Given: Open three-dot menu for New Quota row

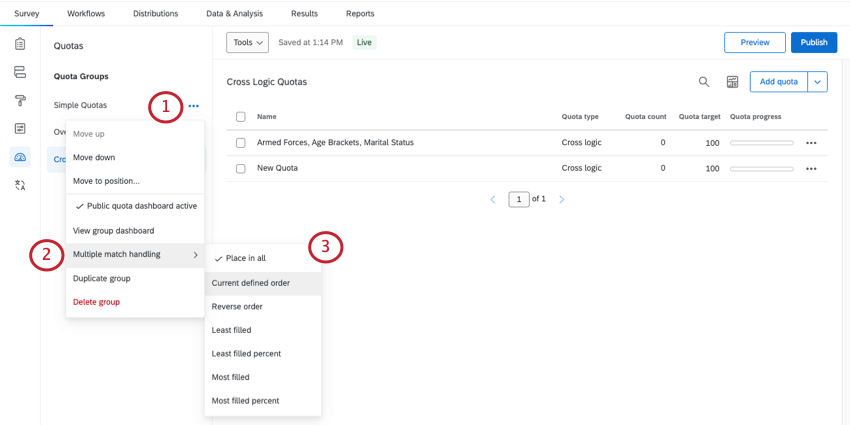Looking at the screenshot, I should click(811, 169).
